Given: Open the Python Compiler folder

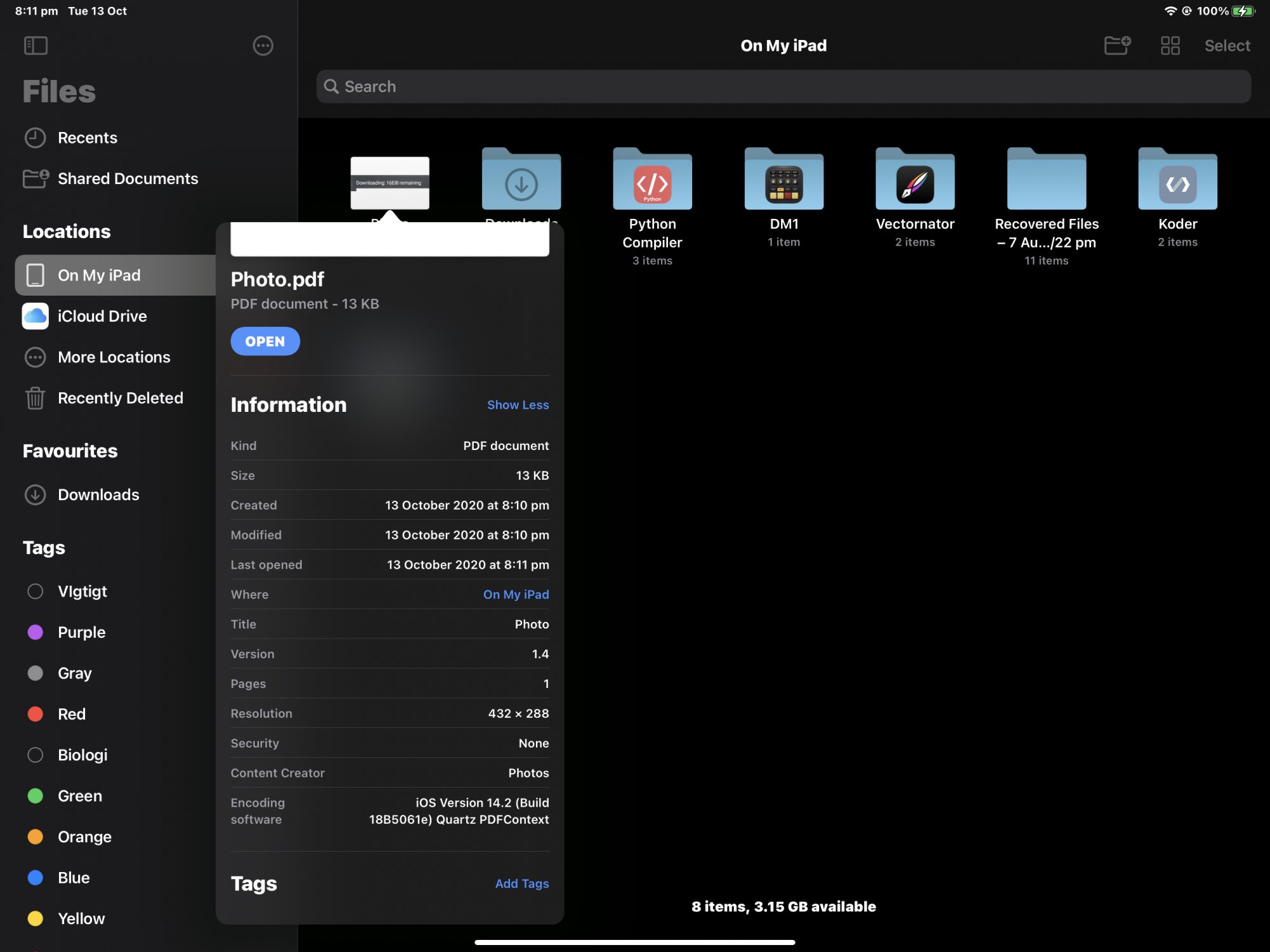Looking at the screenshot, I should (652, 180).
